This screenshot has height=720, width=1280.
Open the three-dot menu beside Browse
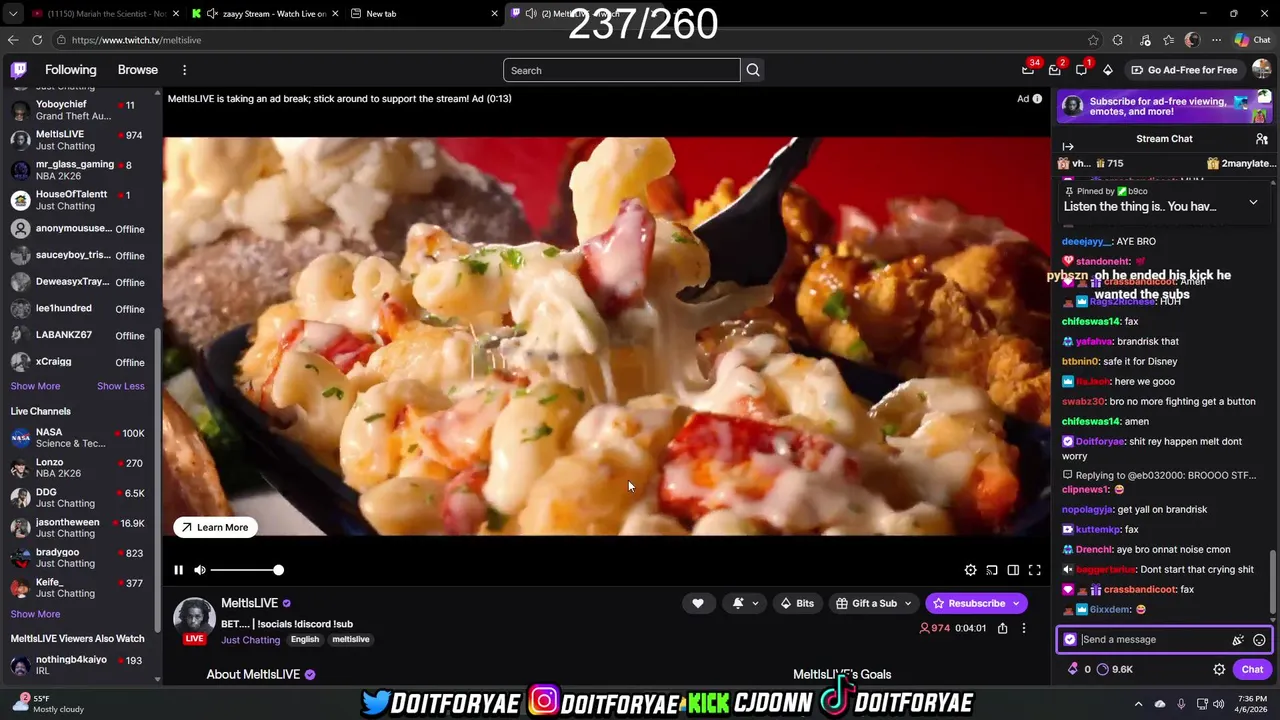184,70
